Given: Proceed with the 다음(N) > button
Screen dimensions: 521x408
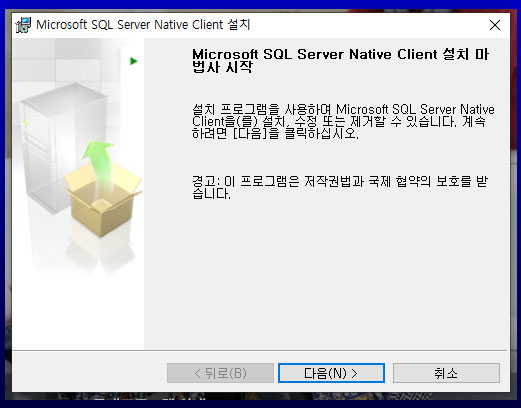Looking at the screenshot, I should [331, 373].
